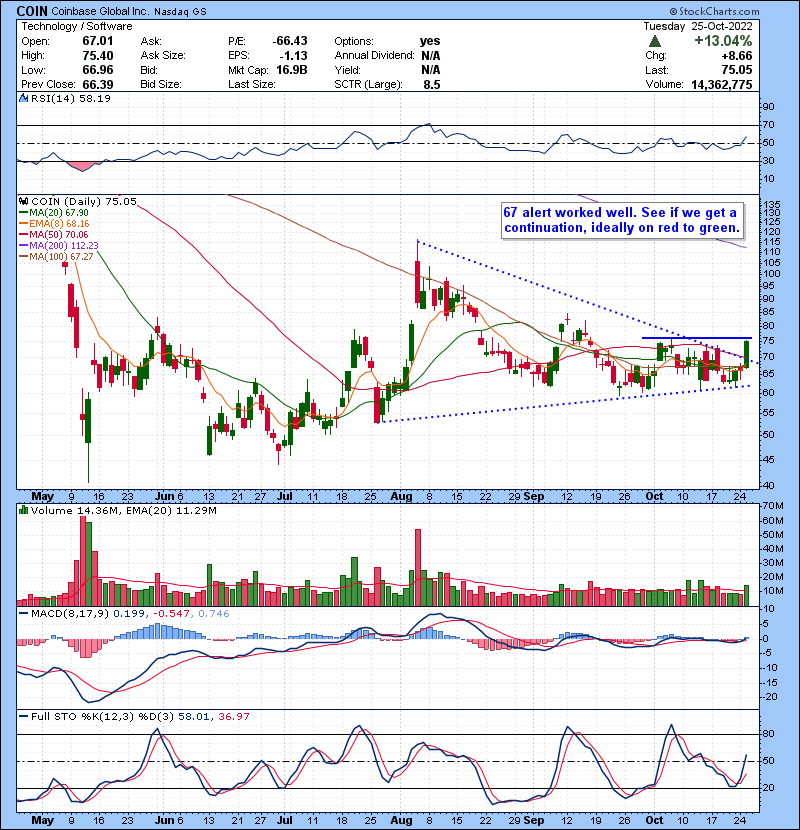Click the Technology / Software sector label
Screen dimensions: 800x830
77,26
